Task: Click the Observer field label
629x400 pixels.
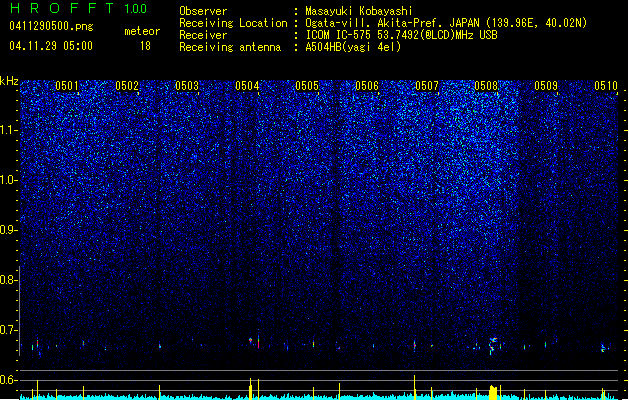Action: (203, 11)
